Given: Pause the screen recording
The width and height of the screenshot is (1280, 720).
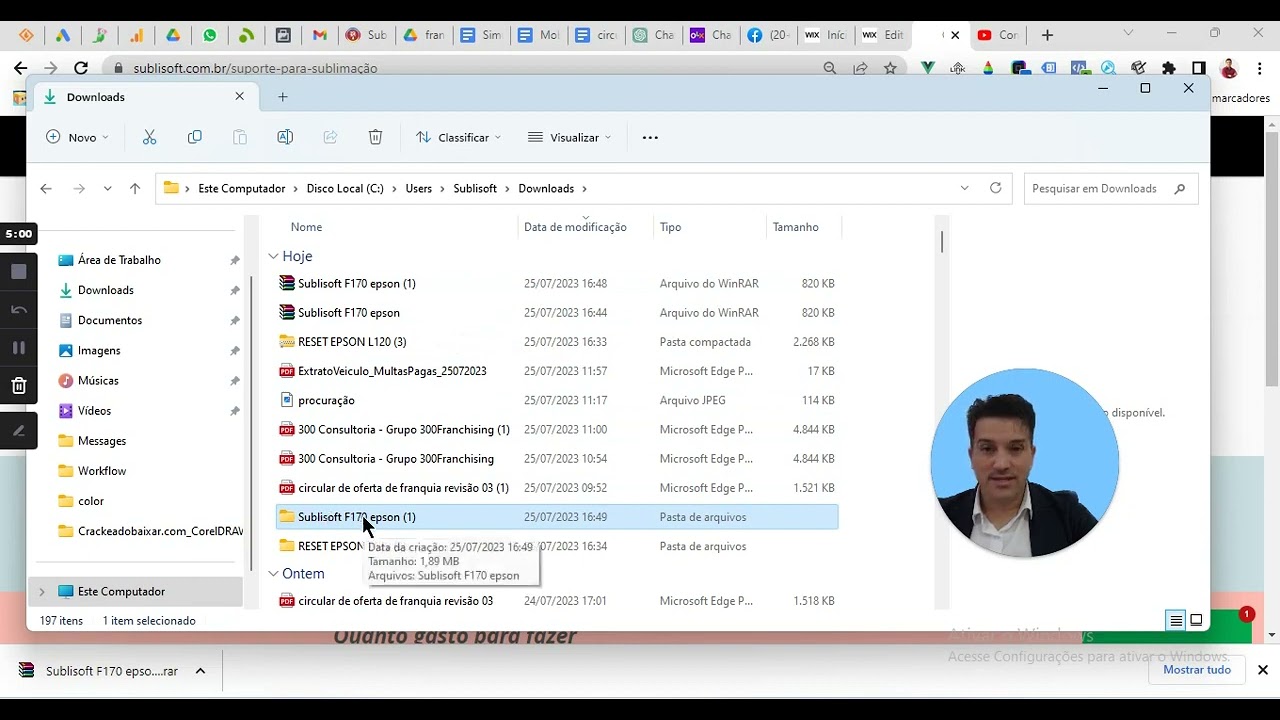Looking at the screenshot, I should click(19, 347).
